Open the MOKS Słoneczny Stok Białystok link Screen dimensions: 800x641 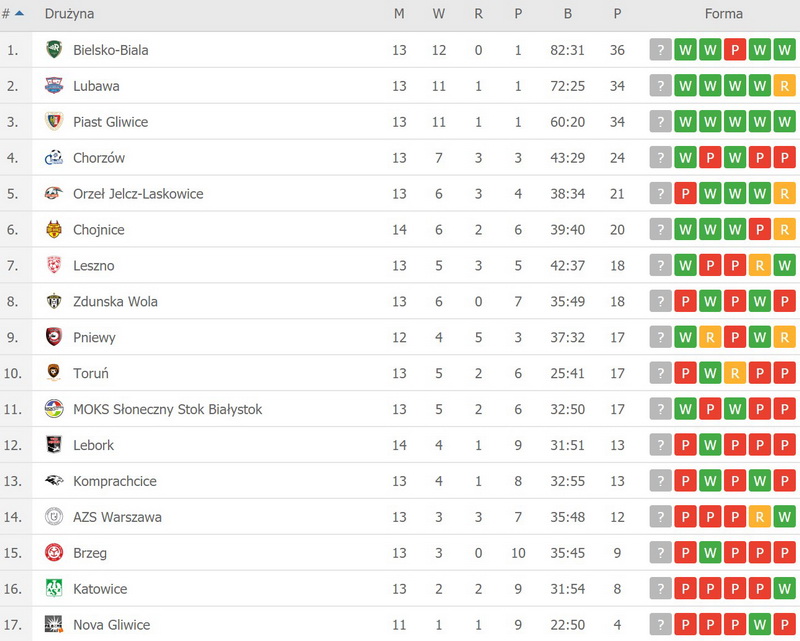(167, 410)
